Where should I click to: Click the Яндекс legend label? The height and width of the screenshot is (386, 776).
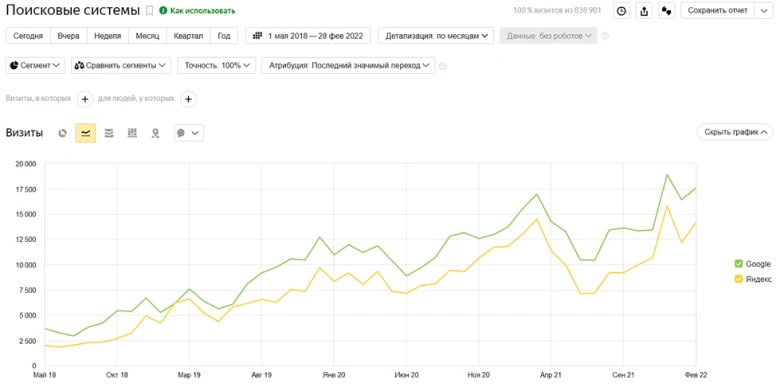(758, 279)
